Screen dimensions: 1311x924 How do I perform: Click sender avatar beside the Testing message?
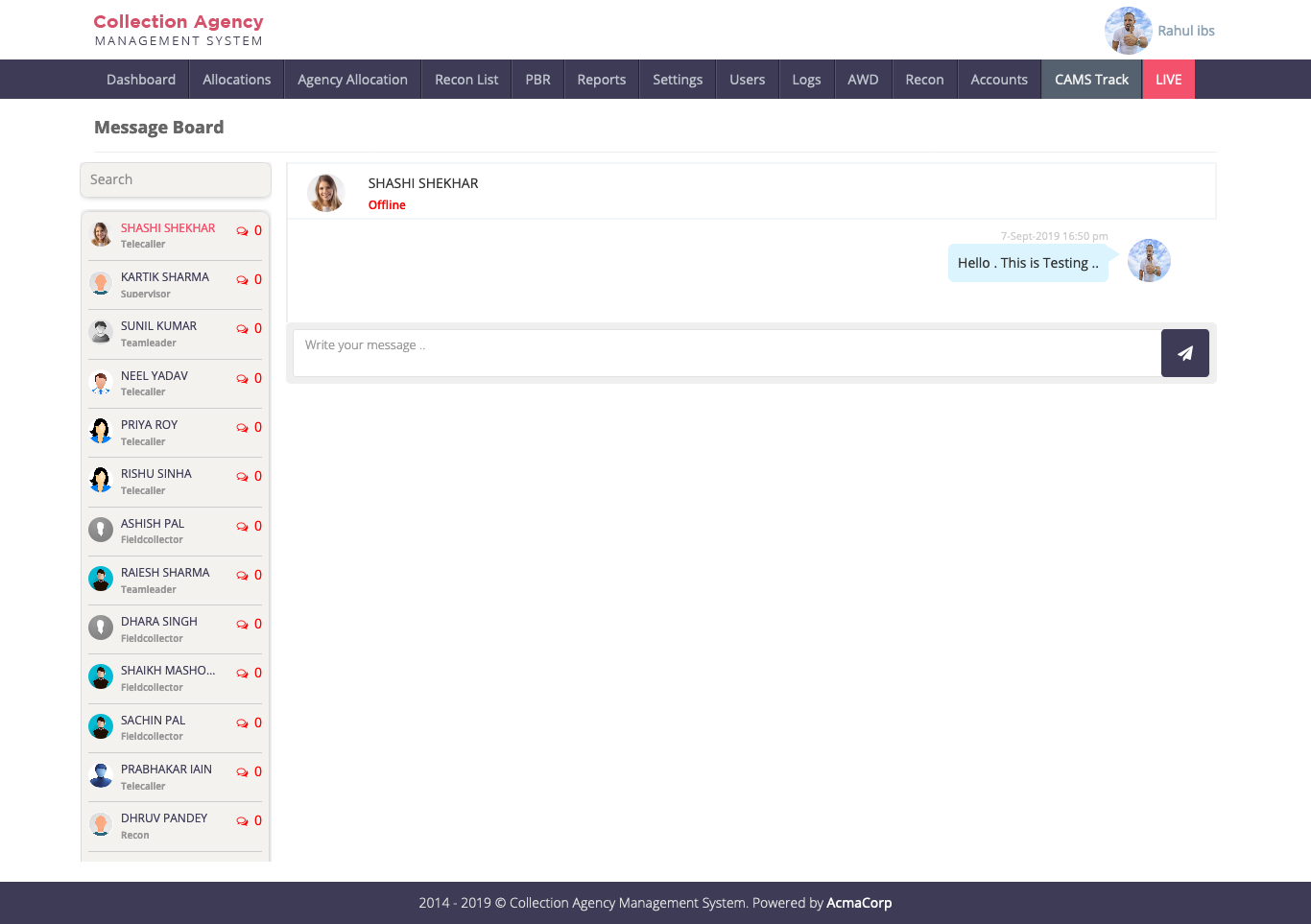pyautogui.click(x=1149, y=261)
